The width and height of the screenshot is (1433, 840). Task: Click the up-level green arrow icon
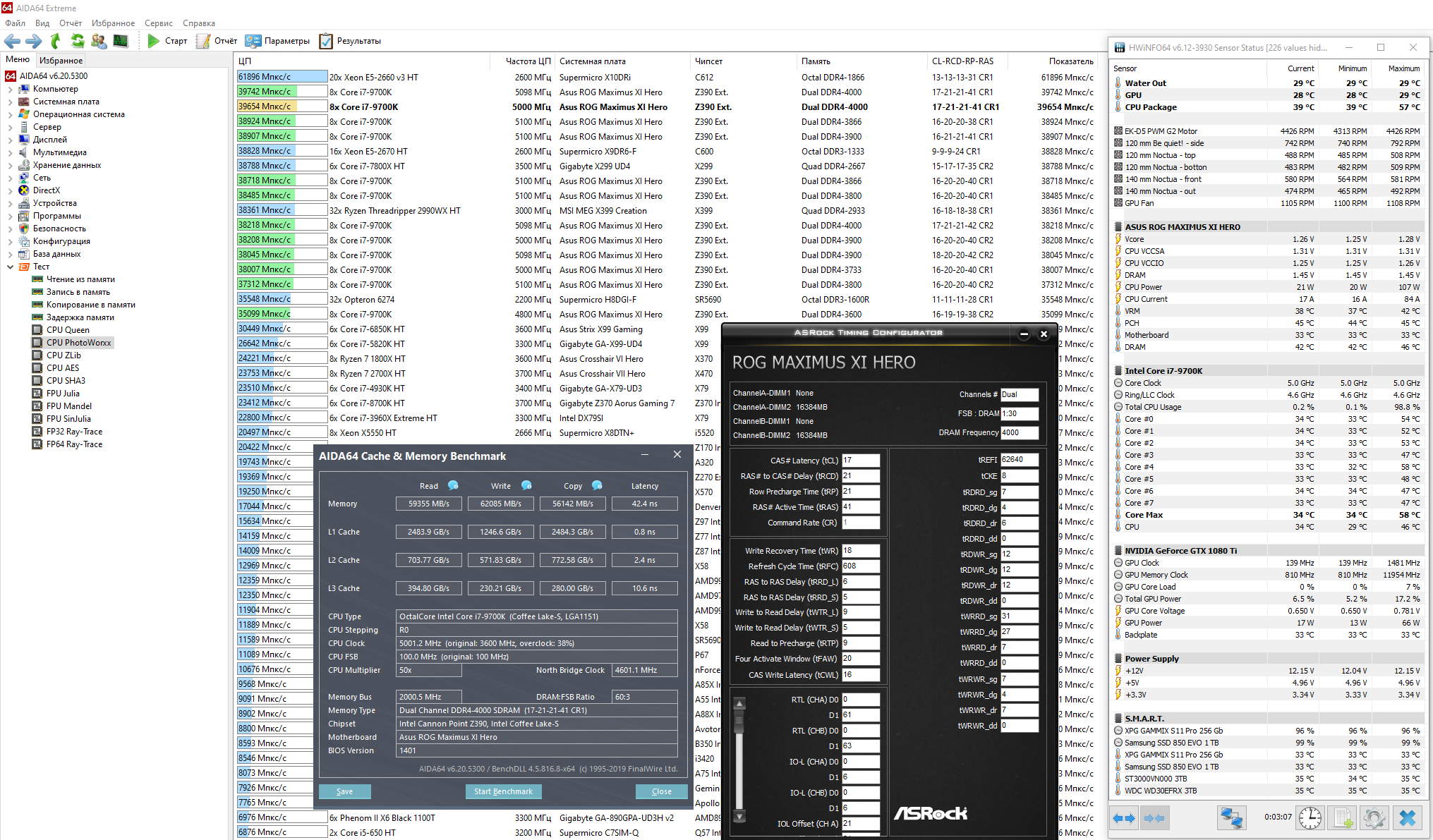pos(56,41)
